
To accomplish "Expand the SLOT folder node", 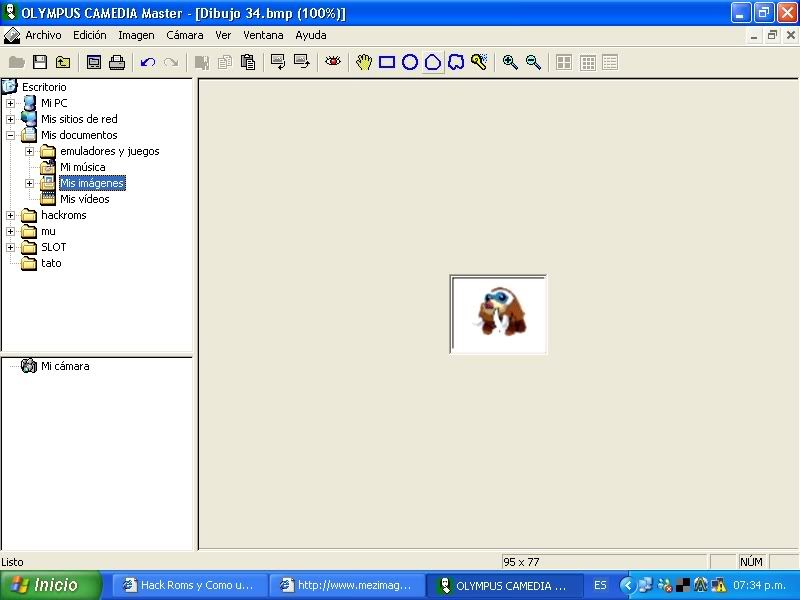I will coord(10,247).
